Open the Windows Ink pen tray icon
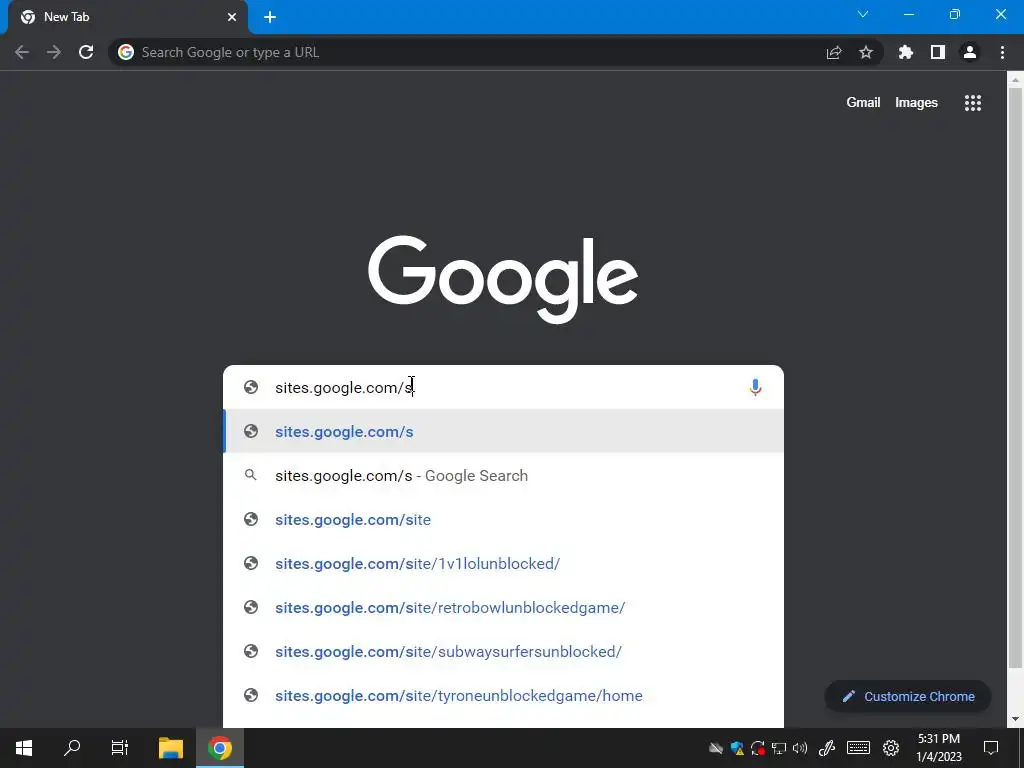 pyautogui.click(x=827, y=748)
